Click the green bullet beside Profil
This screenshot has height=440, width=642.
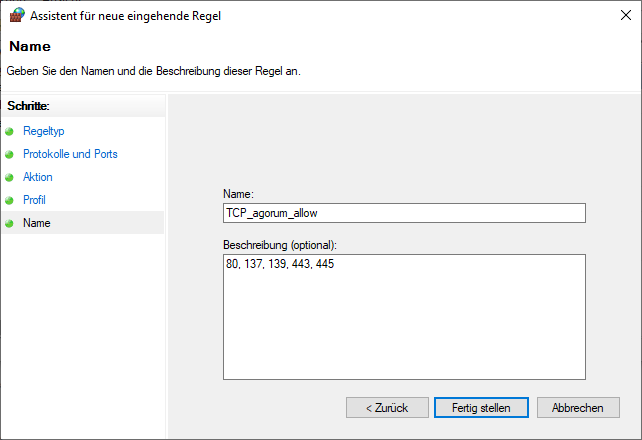pyautogui.click(x=9, y=200)
